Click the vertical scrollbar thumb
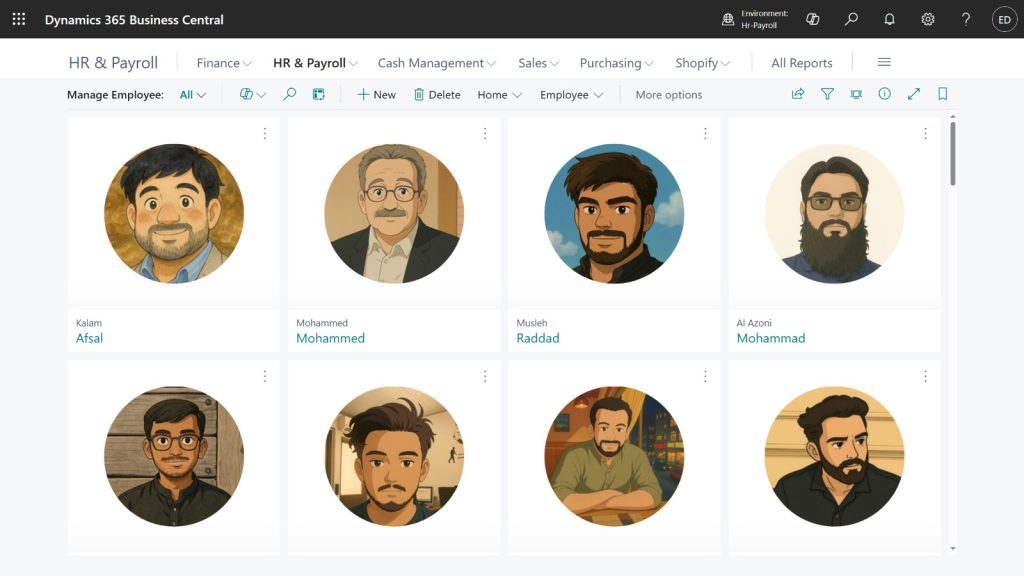This screenshot has width=1024, height=576. coord(952,153)
